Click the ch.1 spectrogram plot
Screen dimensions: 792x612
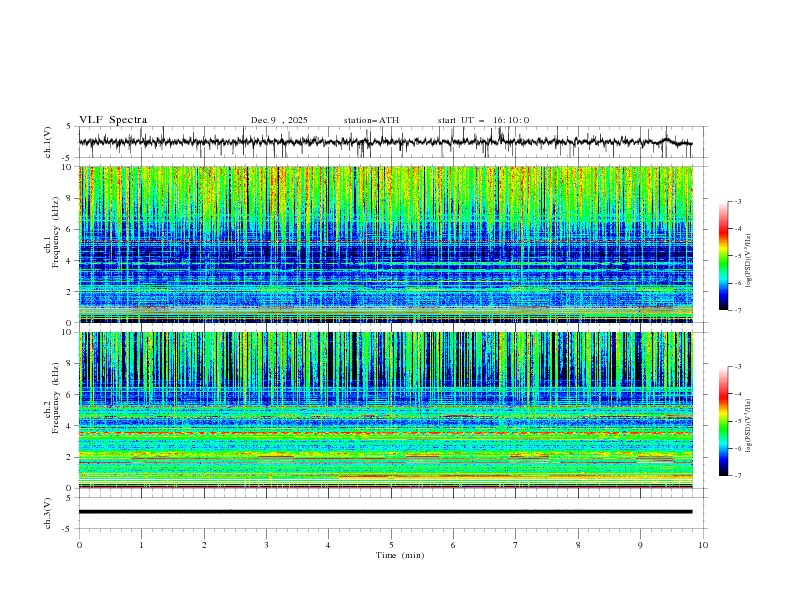tap(386, 244)
